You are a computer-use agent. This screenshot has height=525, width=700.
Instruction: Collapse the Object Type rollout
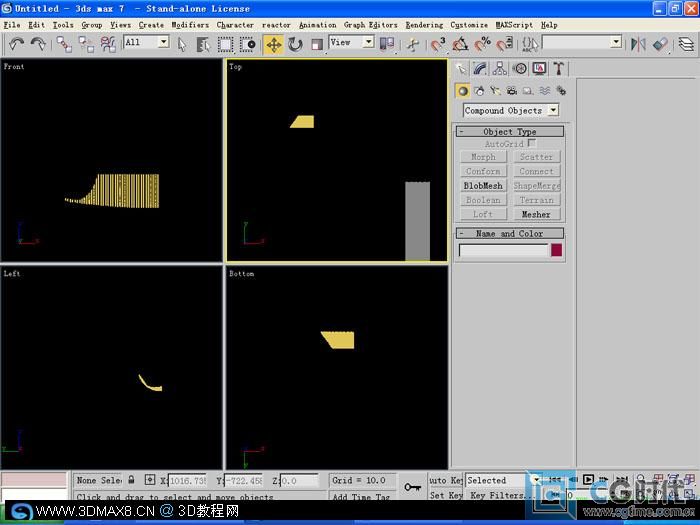pyautogui.click(x=509, y=131)
